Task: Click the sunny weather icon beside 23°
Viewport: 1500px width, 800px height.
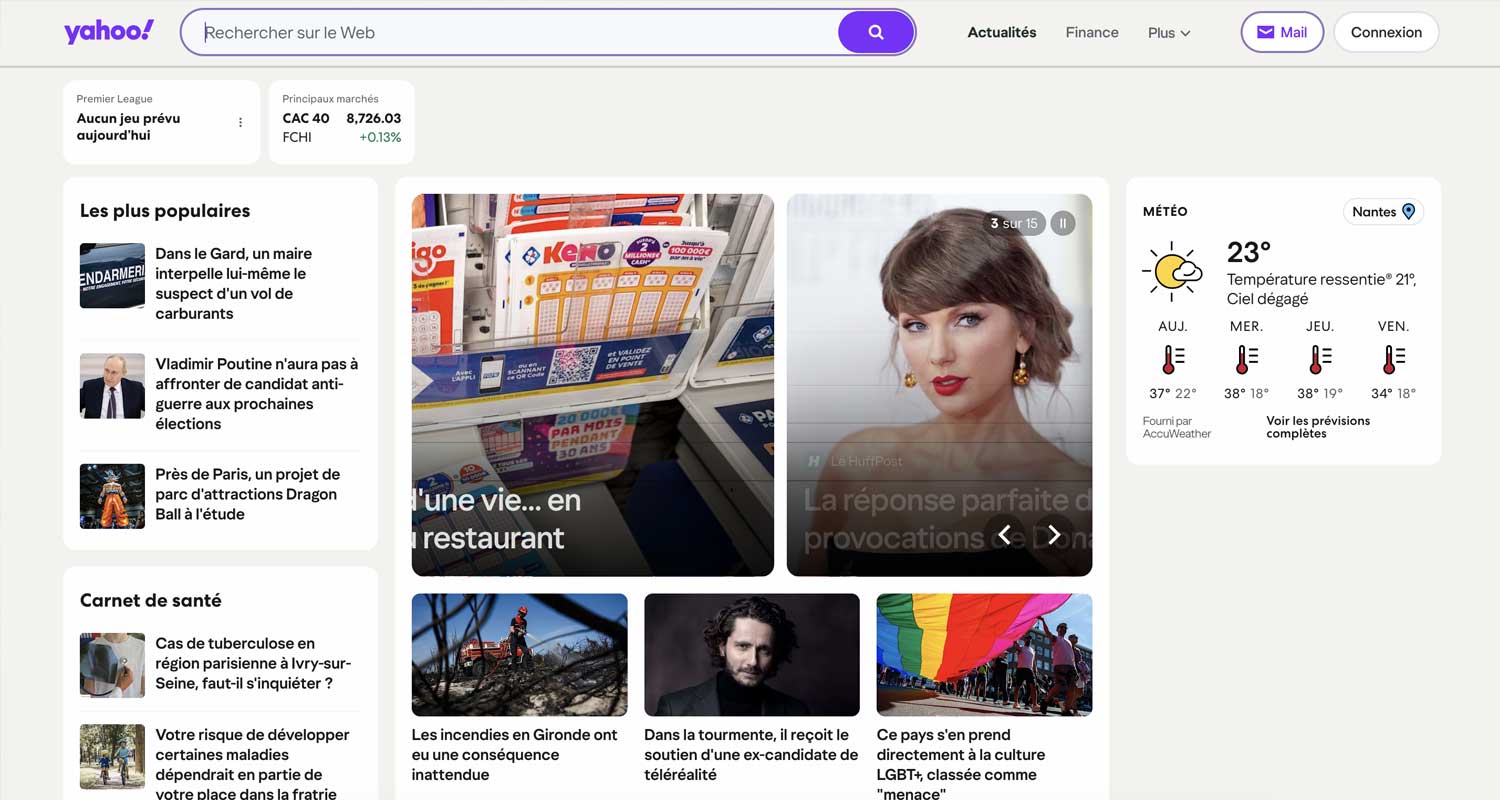Action: tap(1172, 271)
